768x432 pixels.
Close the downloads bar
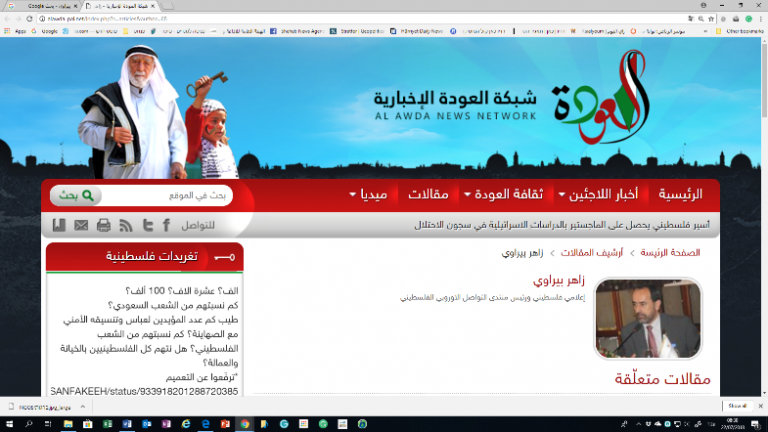(x=760, y=406)
